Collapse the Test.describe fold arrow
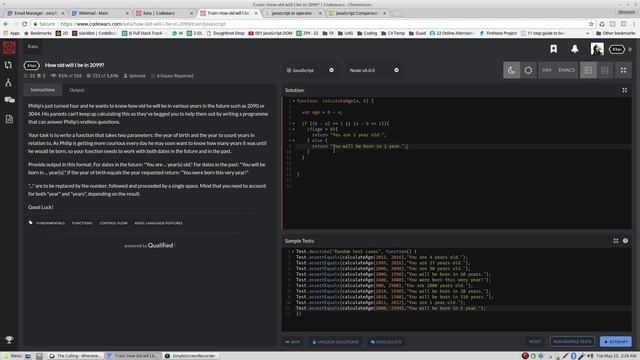This screenshot has height=360, width=640. (x=293, y=252)
